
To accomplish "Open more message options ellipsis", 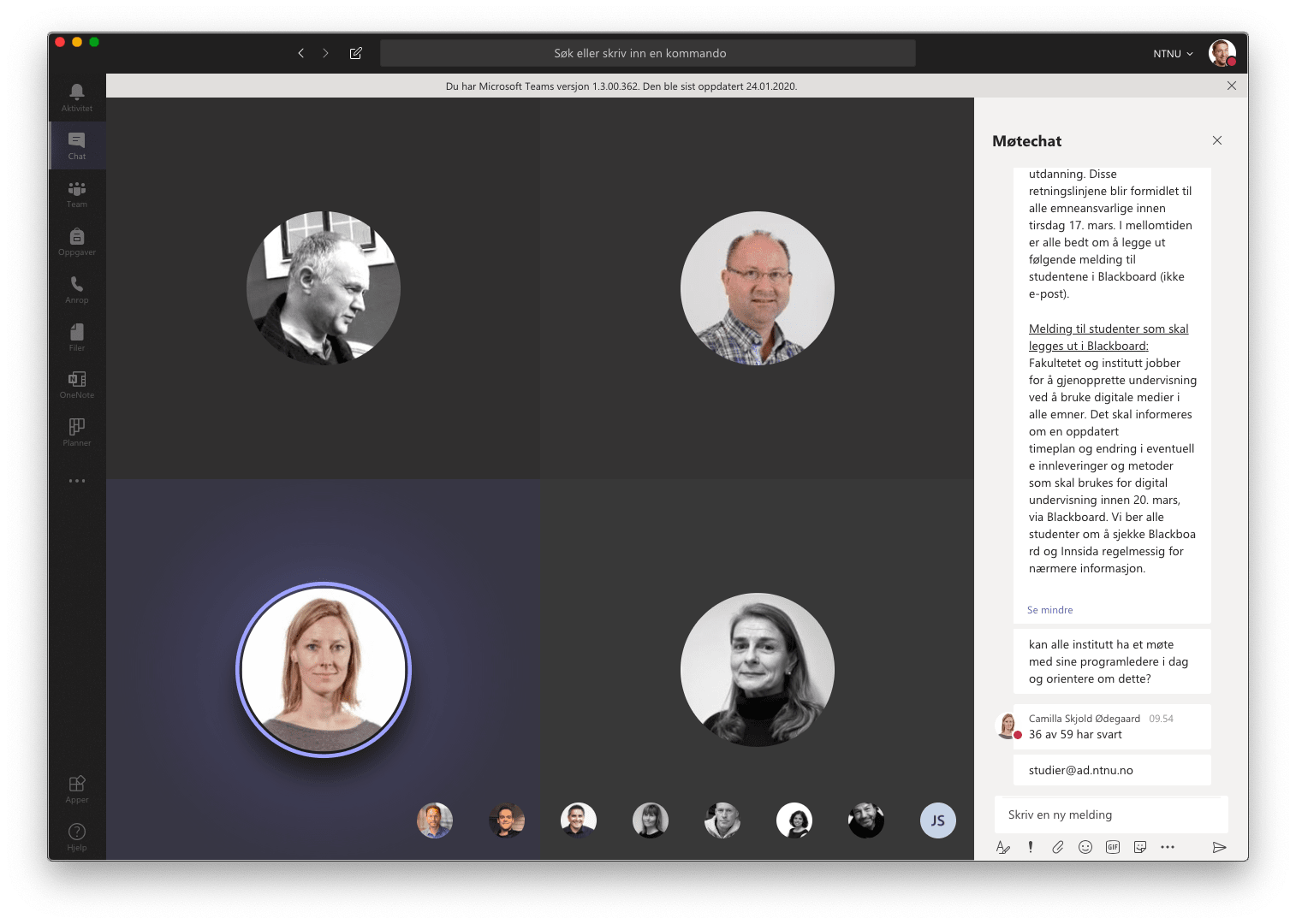I will 1168,847.
